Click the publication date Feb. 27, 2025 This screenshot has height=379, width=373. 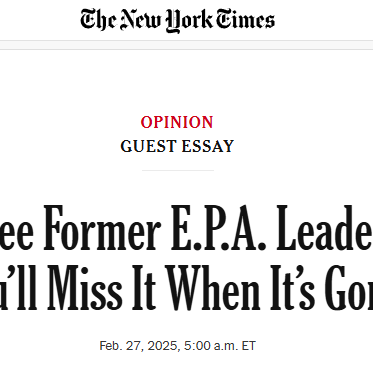(138, 346)
